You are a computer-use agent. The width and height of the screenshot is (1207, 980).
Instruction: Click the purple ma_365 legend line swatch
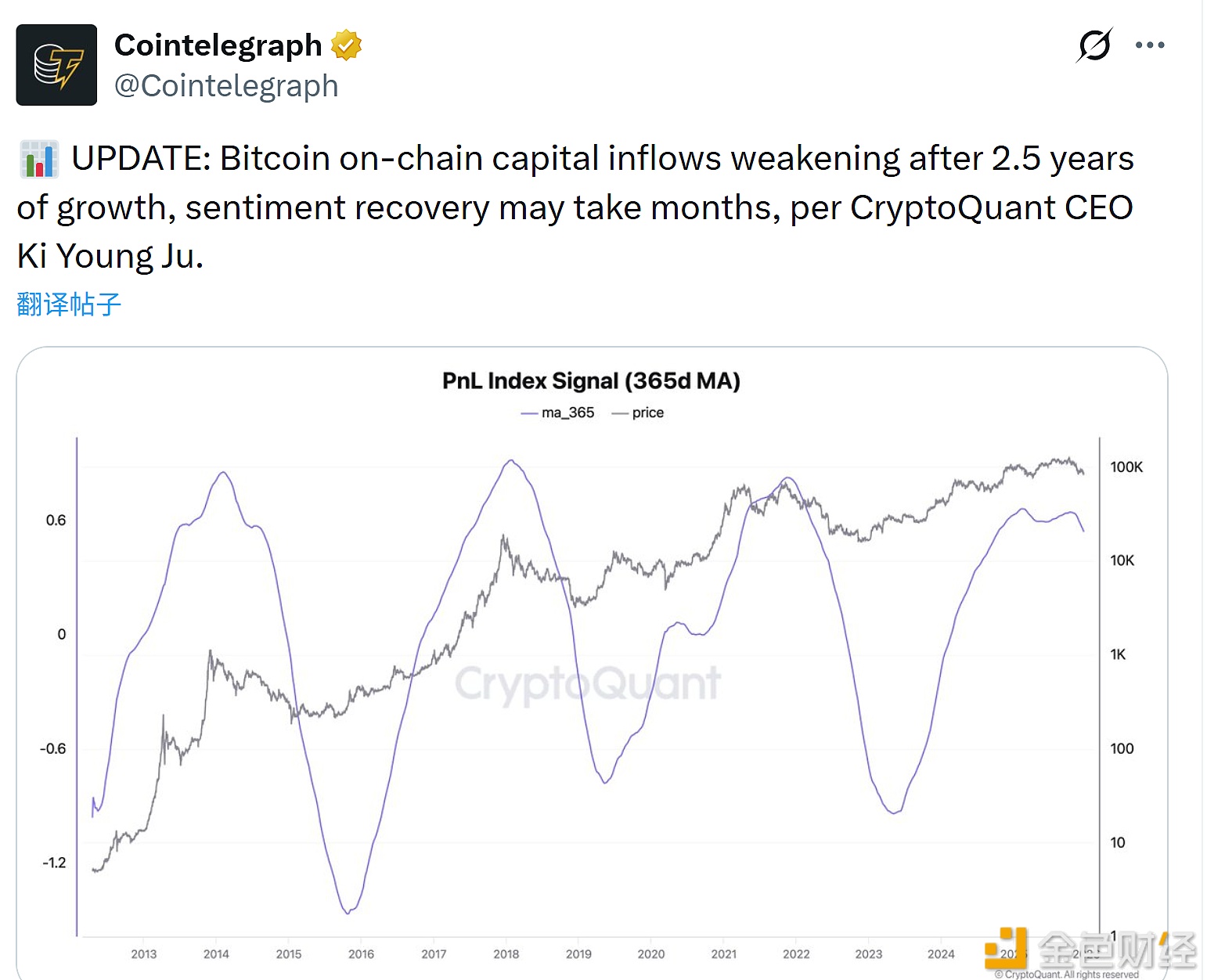pyautogui.click(x=529, y=413)
